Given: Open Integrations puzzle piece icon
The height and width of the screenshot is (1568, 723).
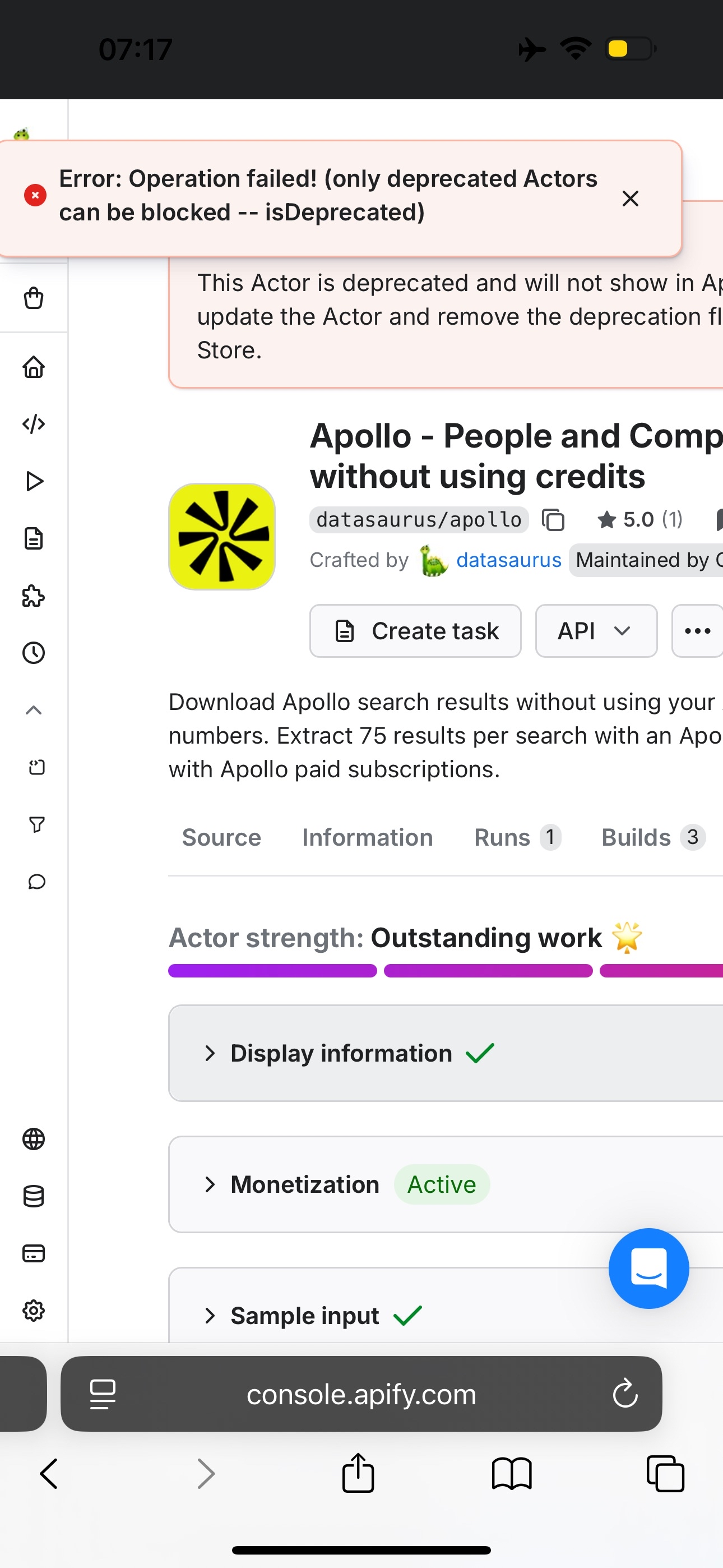Looking at the screenshot, I should click(34, 596).
